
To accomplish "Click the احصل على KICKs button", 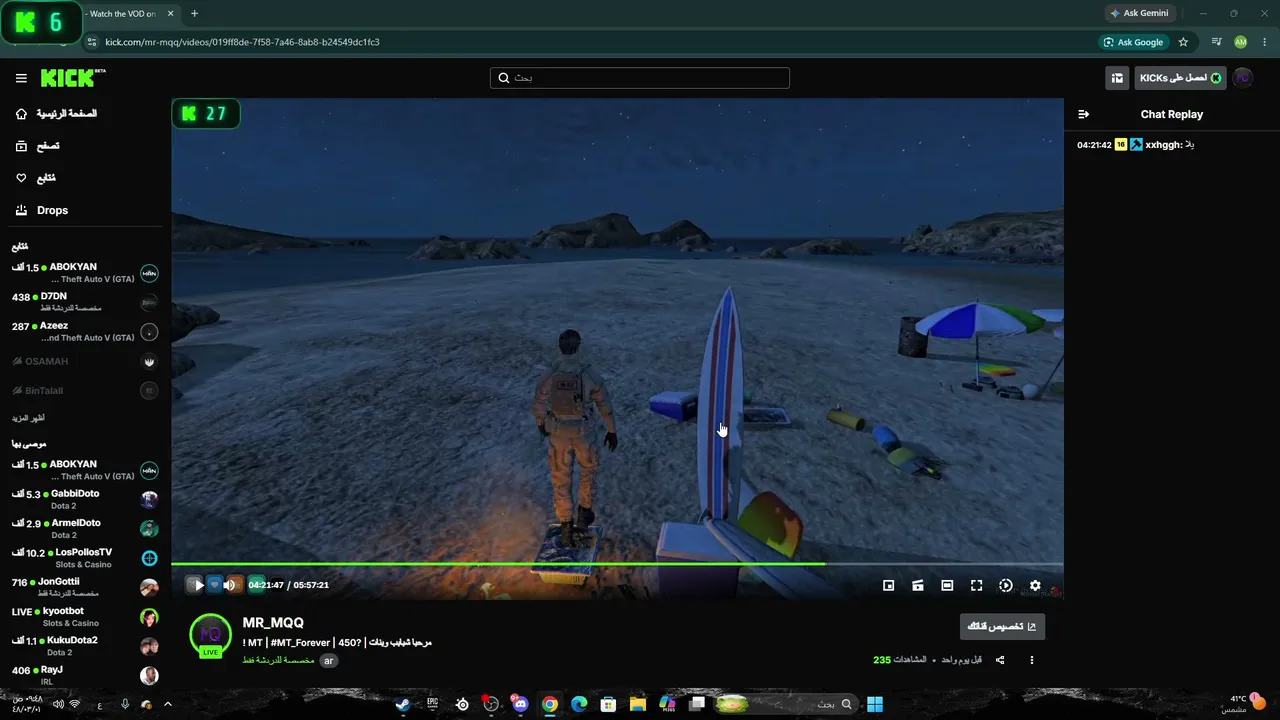I will 1180,78.
